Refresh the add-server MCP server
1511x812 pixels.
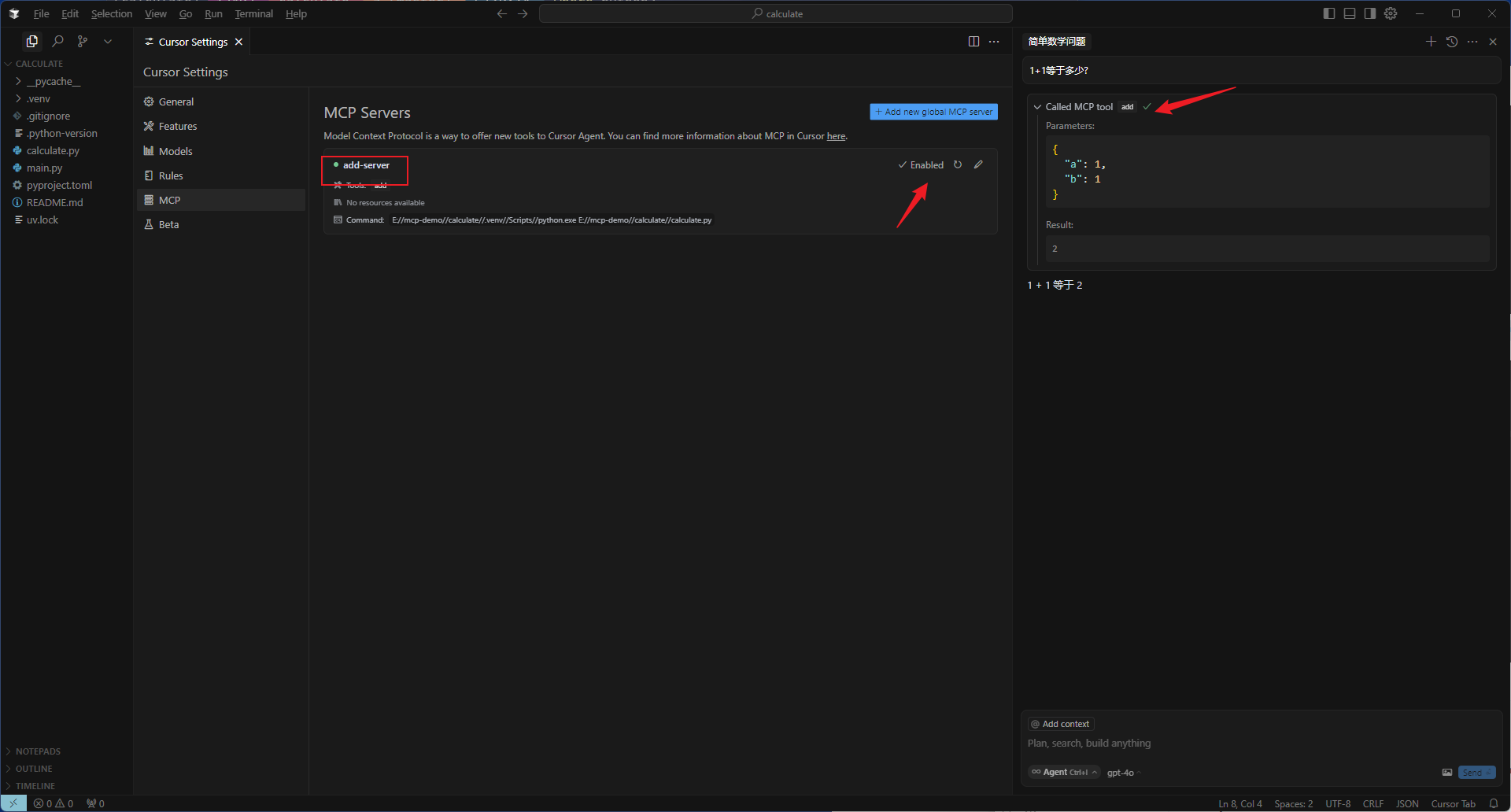pyautogui.click(x=958, y=164)
